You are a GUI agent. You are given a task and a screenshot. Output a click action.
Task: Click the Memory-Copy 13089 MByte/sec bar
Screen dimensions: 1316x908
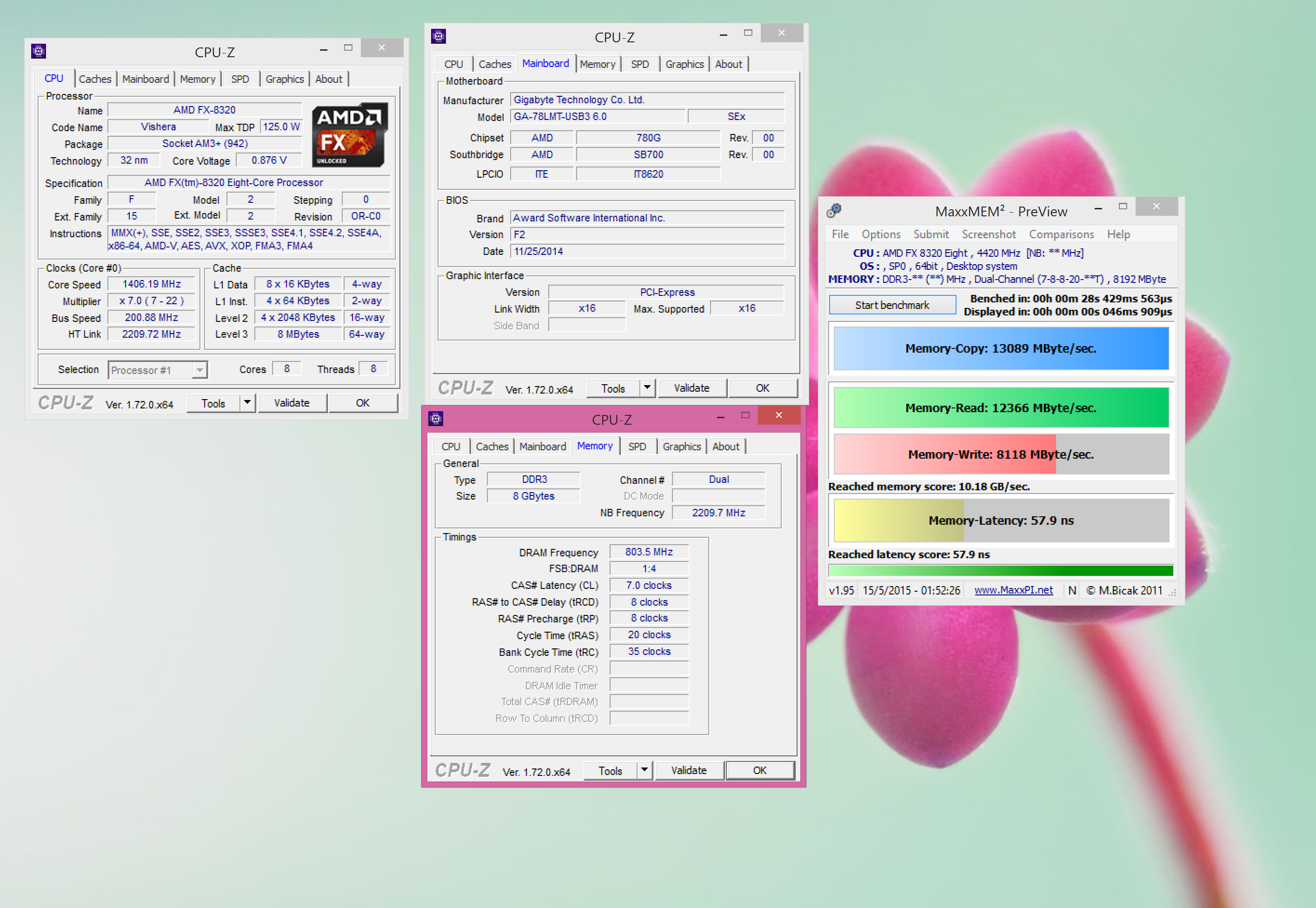pyautogui.click(x=1001, y=348)
